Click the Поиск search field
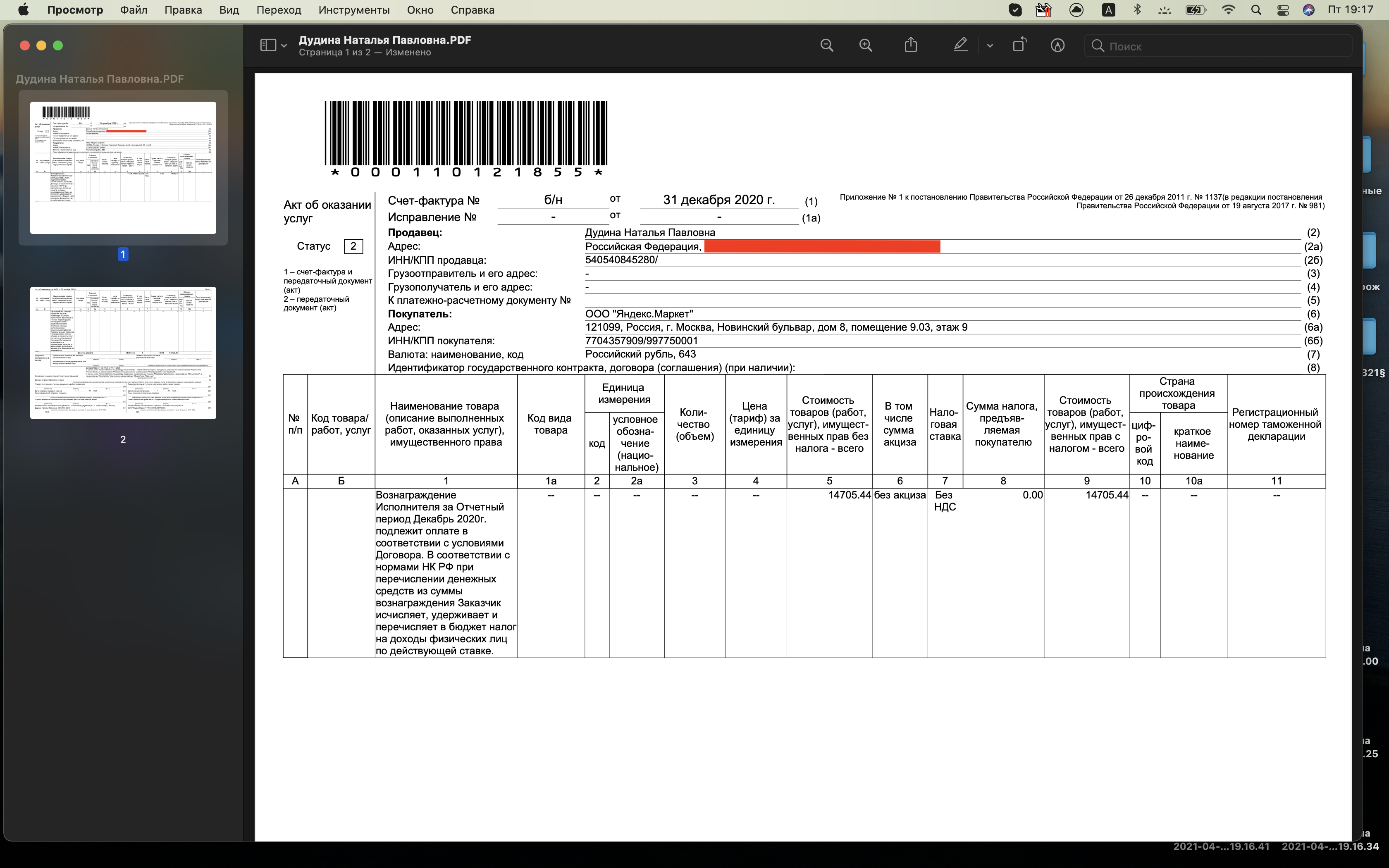Screen dimensions: 1389x868 [1222, 46]
